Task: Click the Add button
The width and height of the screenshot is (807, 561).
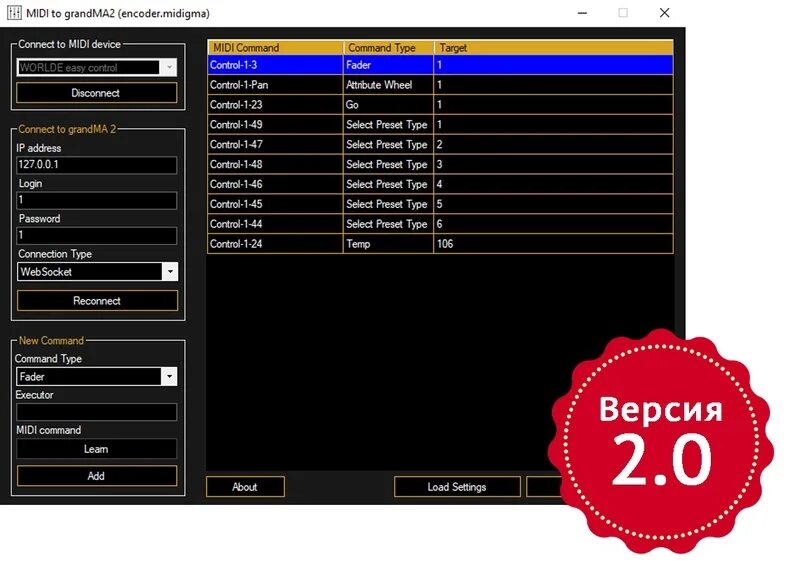Action: tap(97, 476)
